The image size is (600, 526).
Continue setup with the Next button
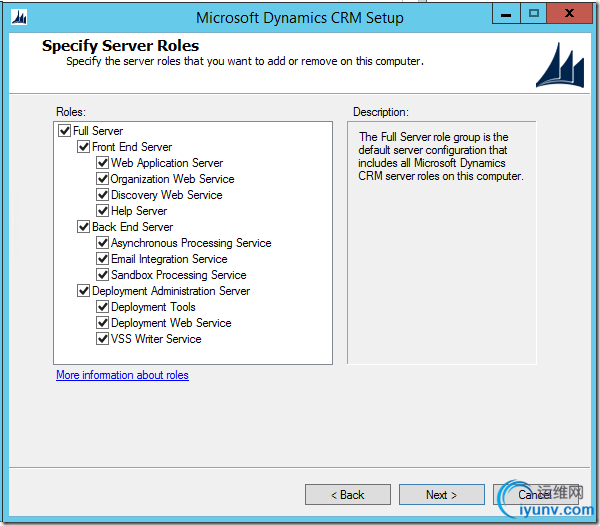coord(442,495)
